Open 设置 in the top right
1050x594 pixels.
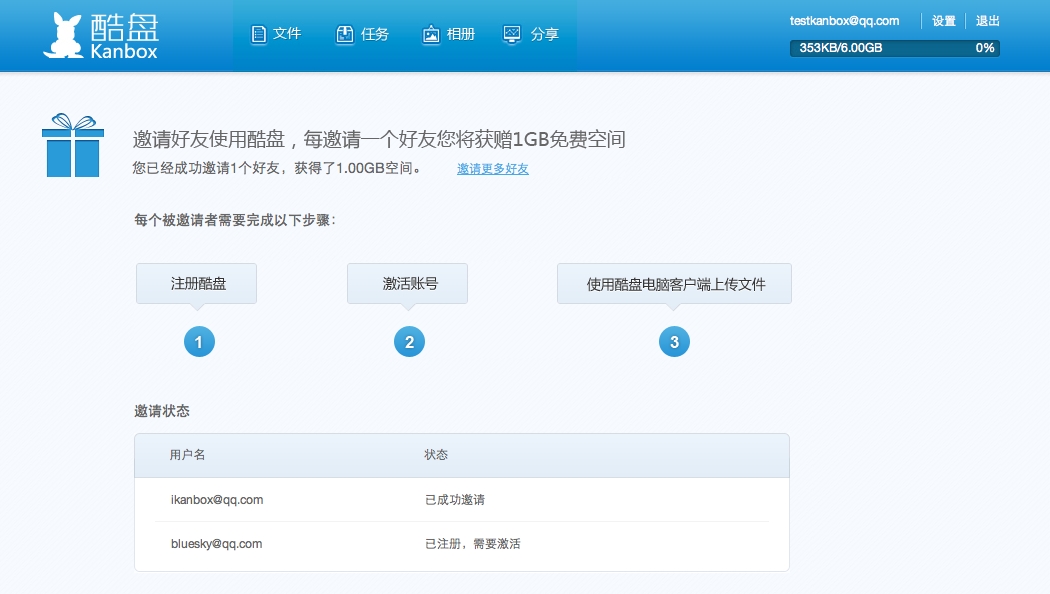(943, 21)
